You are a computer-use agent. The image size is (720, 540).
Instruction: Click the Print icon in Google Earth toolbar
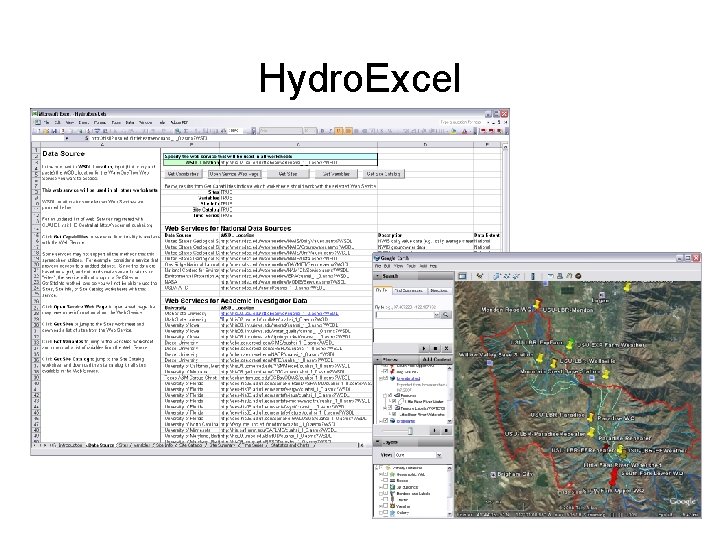click(x=560, y=276)
